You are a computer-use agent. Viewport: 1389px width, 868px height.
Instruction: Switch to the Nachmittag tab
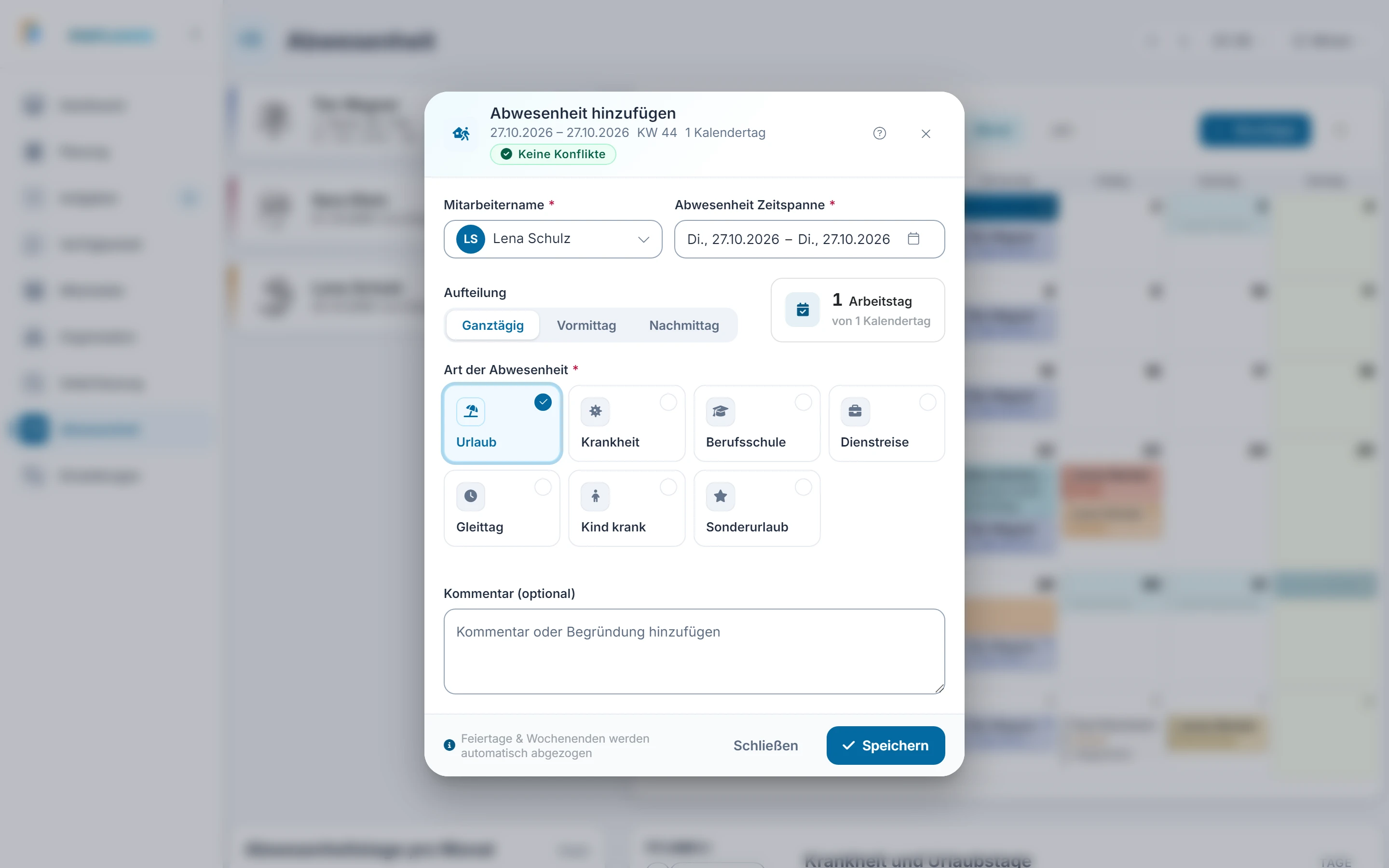[x=683, y=325]
